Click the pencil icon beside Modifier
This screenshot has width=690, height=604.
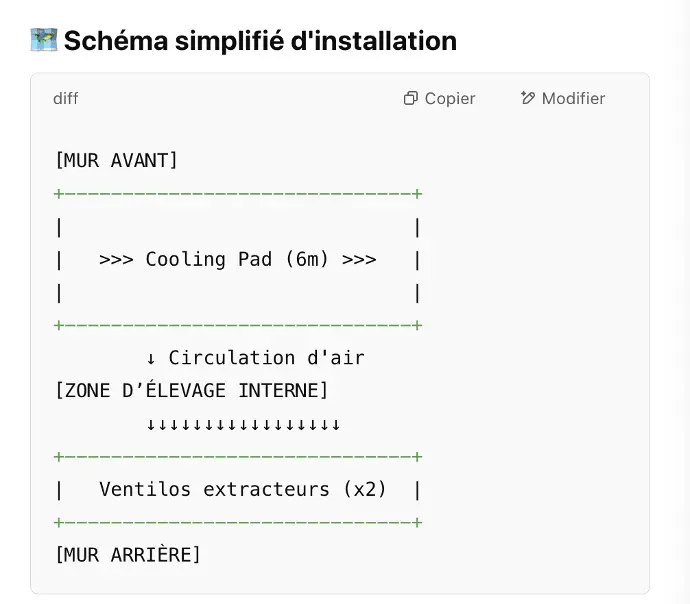pyautogui.click(x=528, y=98)
